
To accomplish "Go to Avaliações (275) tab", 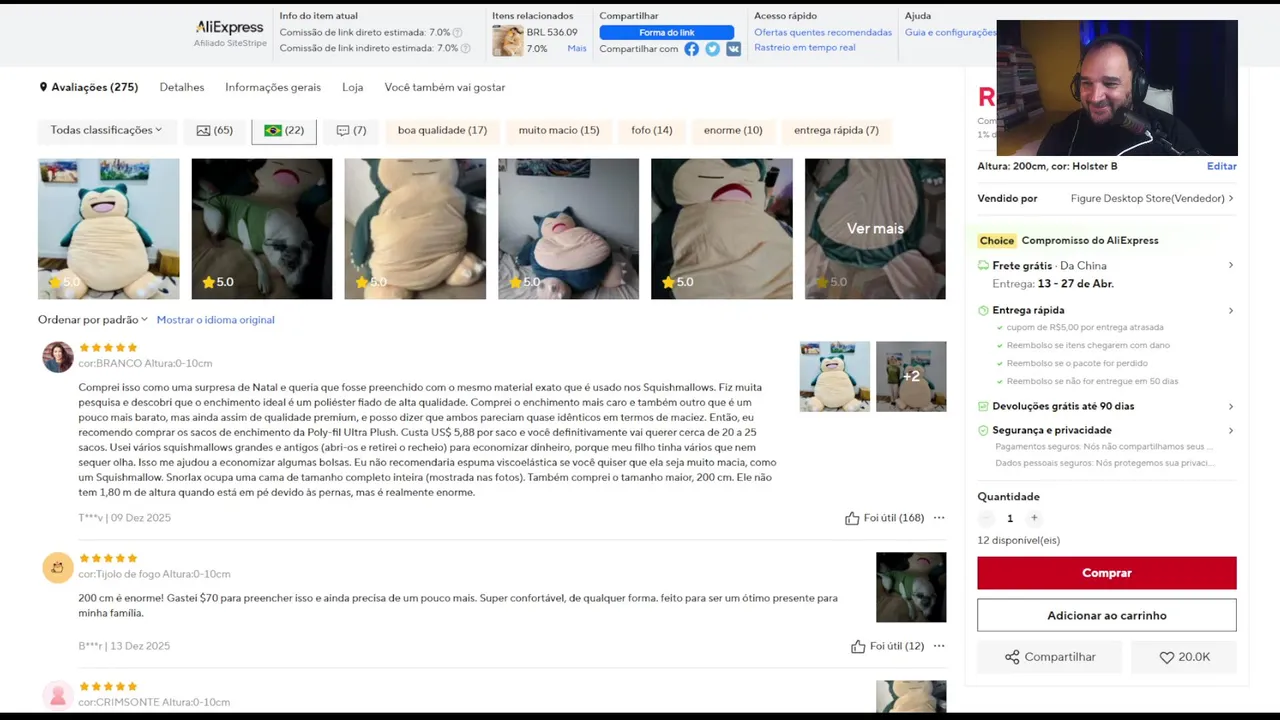I will [88, 87].
